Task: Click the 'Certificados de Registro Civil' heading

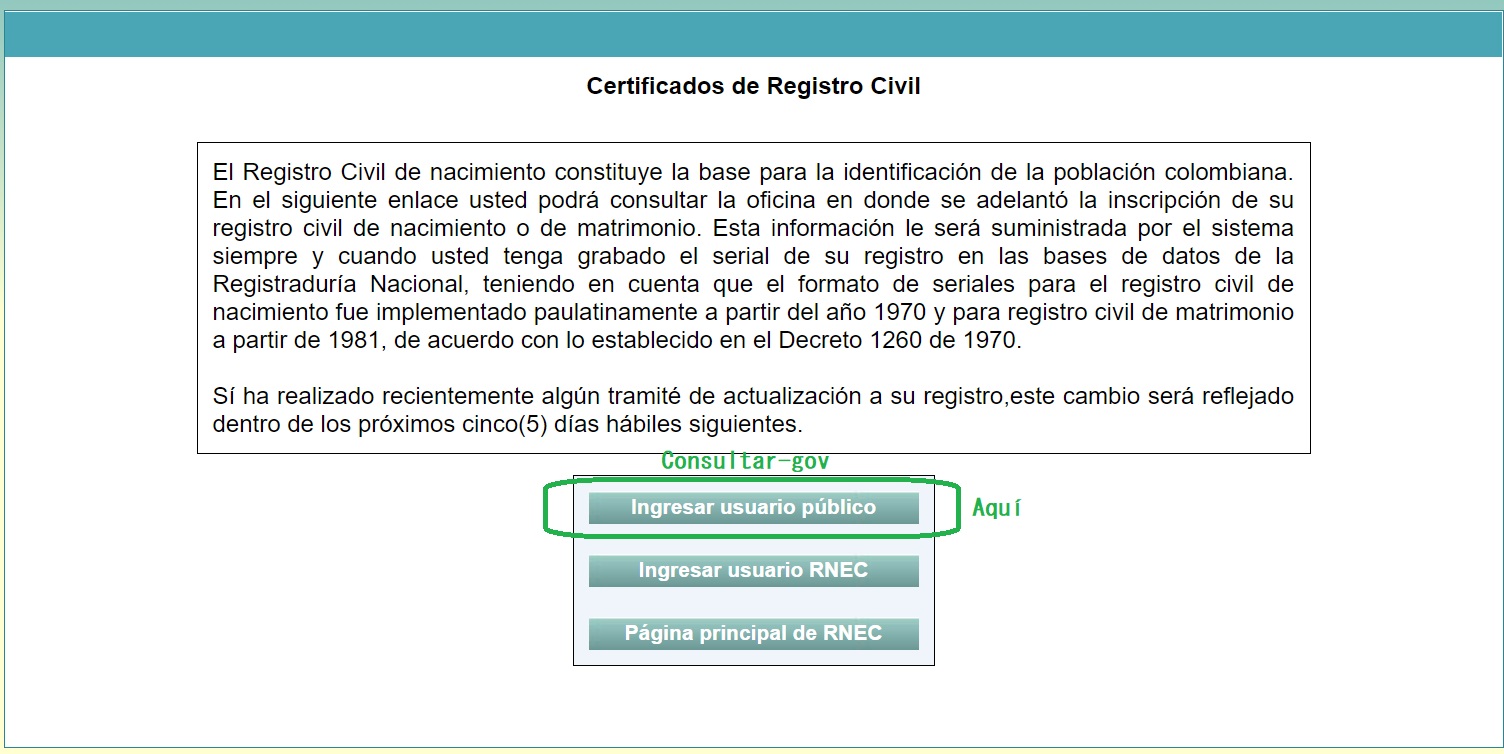Action: point(753,86)
